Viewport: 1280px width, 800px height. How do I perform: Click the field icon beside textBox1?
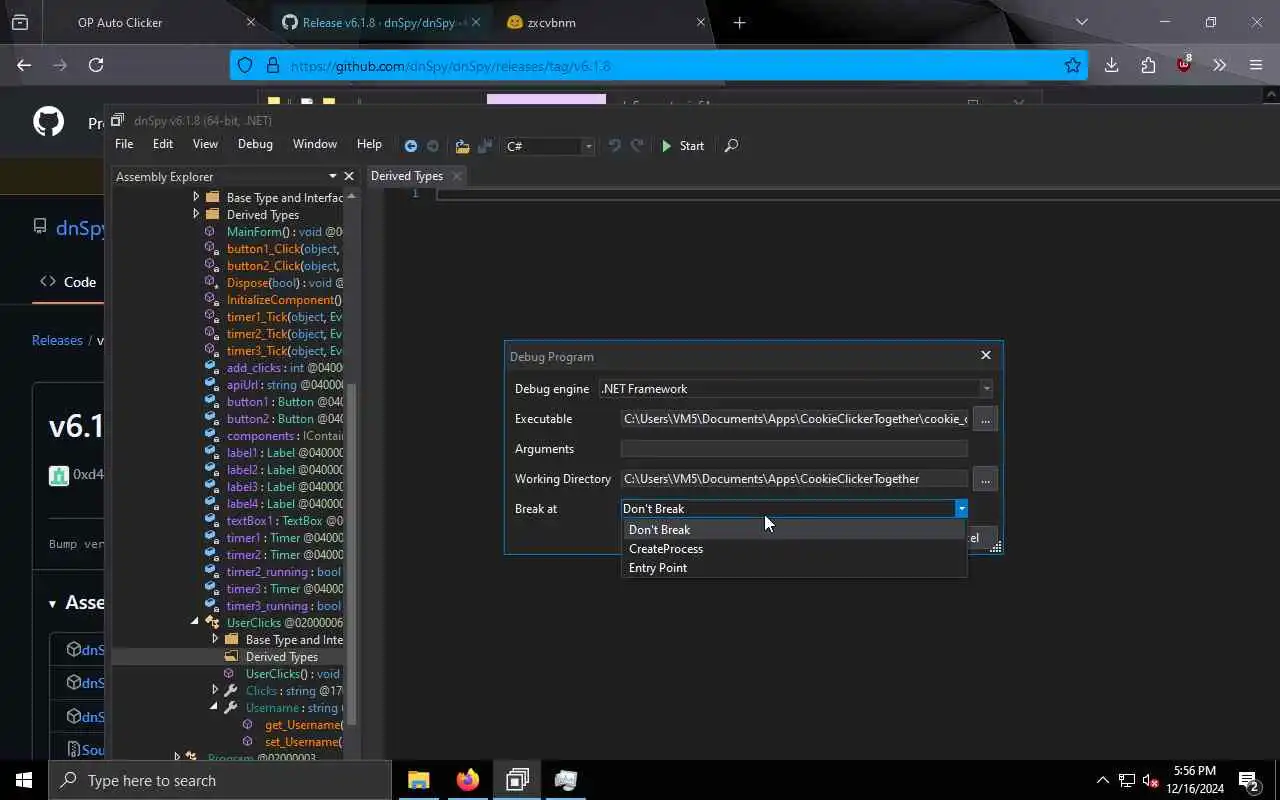pyautogui.click(x=211, y=520)
